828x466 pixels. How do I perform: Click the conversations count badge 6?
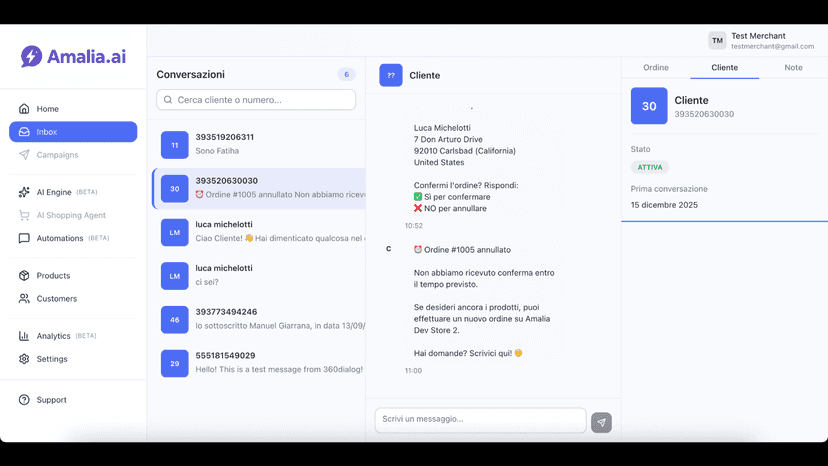pyautogui.click(x=346, y=74)
